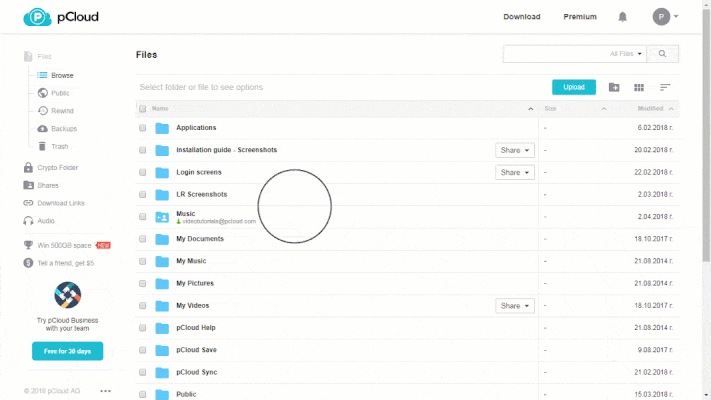Click the trophy icon for Win 500GB space
The width and height of the screenshot is (711, 400).
pos(28,245)
